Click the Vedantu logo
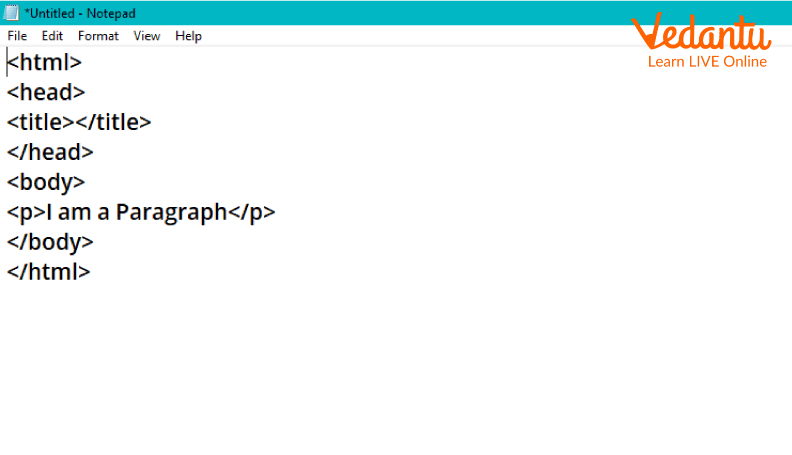 pos(701,34)
